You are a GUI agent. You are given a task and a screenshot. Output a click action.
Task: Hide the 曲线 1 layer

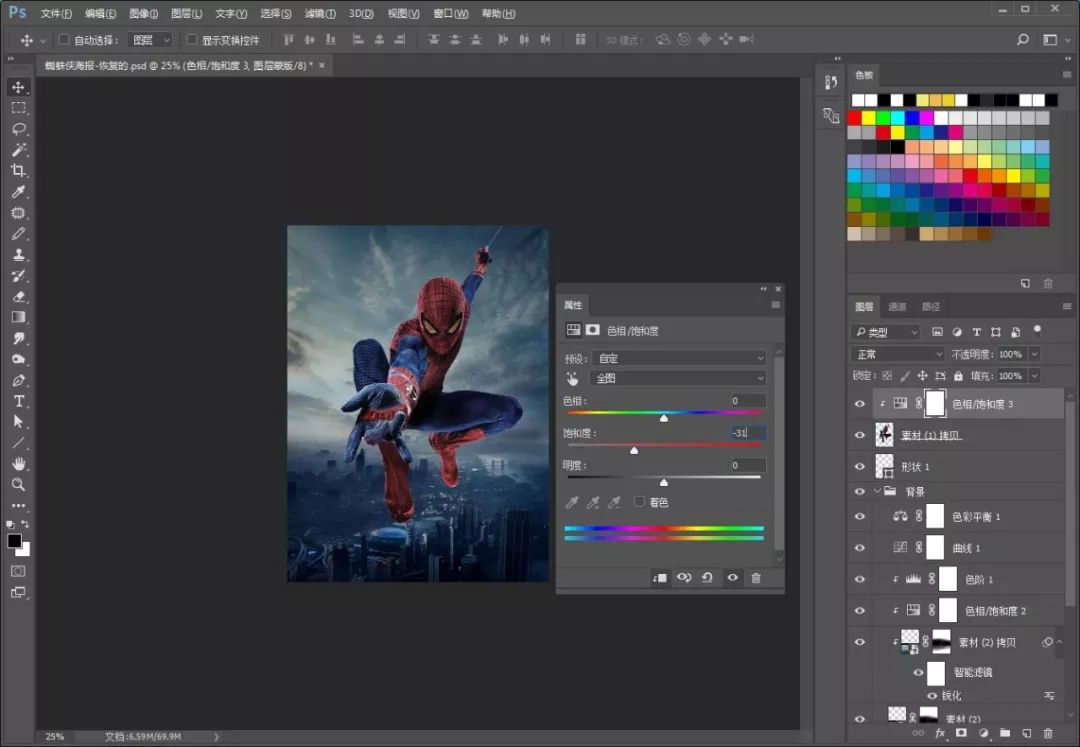(x=860, y=548)
